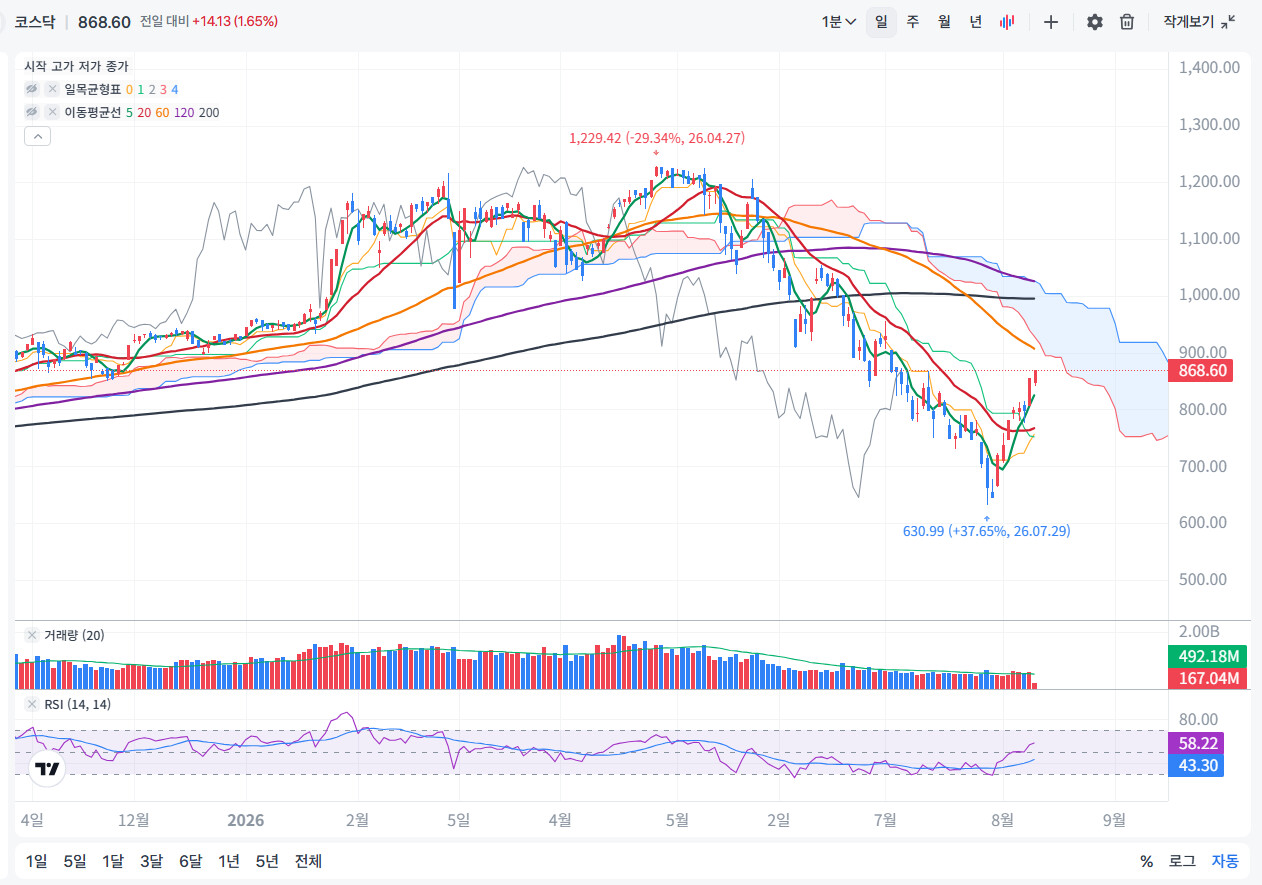1262x885 pixels.
Task: Open the candlestick chart type selector
Action: (x=1008, y=22)
